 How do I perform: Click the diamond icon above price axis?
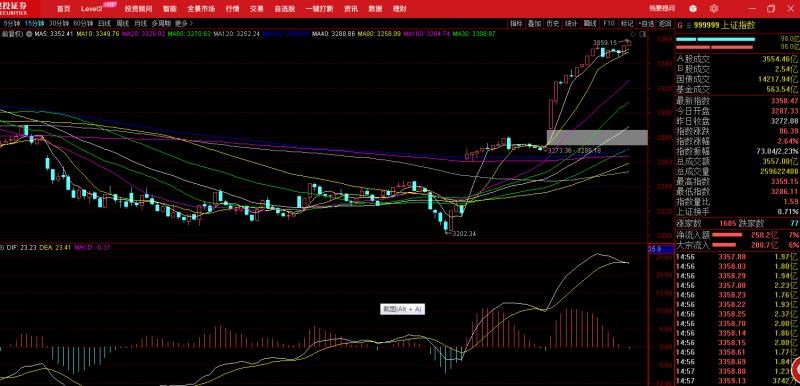point(633,34)
